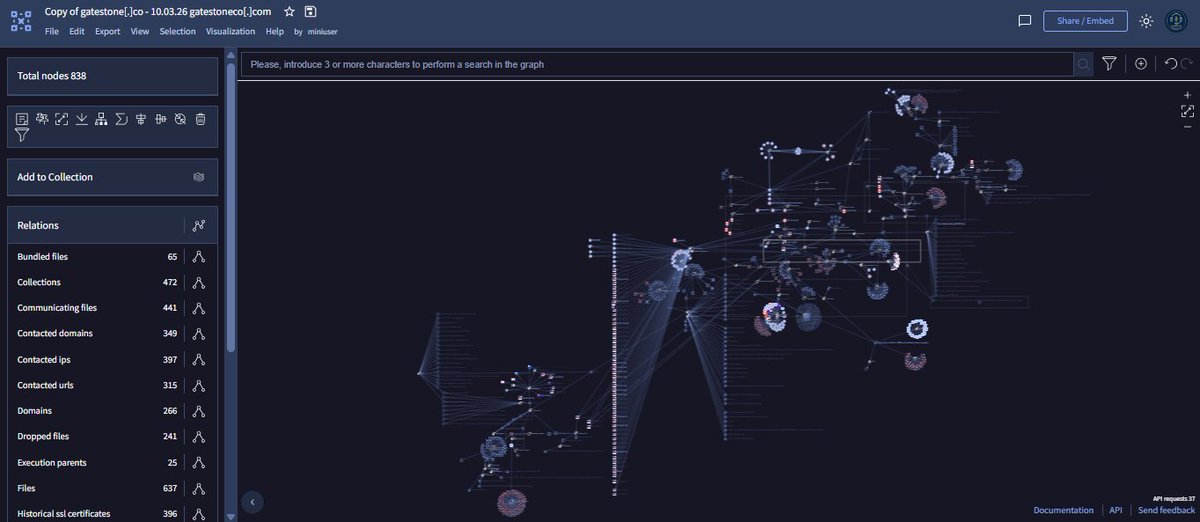Click the left panel scrollbar
Screen dimensions: 1200x522
231,205
